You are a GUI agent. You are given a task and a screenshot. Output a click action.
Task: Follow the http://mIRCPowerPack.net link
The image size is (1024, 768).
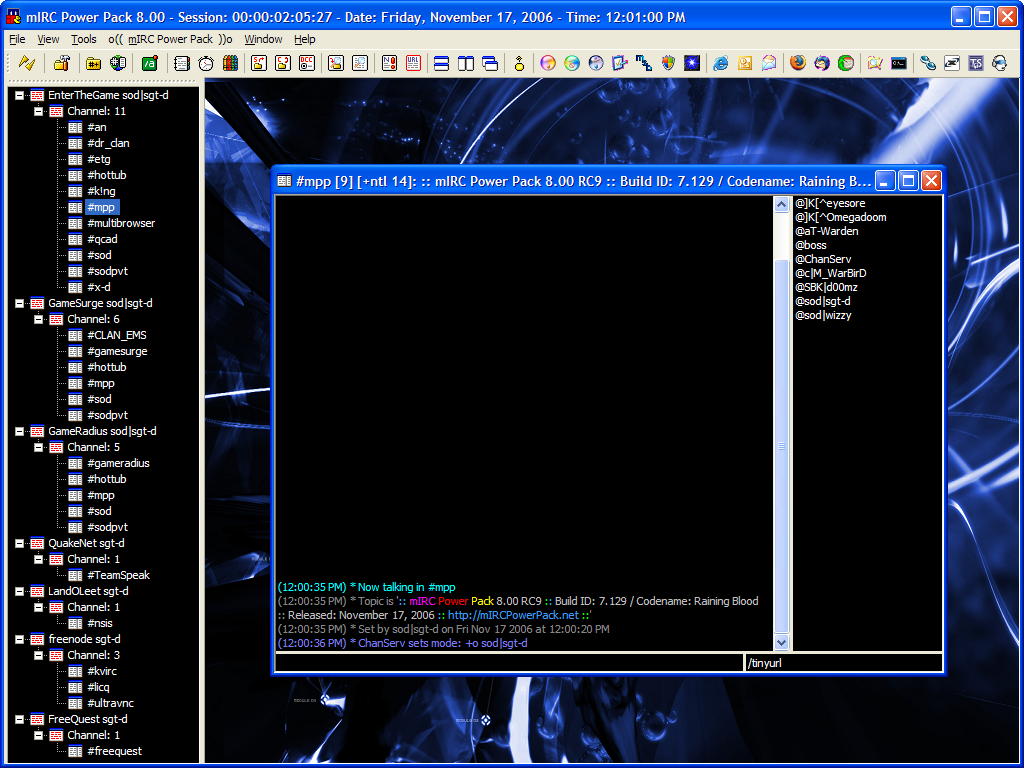pyautogui.click(x=513, y=615)
